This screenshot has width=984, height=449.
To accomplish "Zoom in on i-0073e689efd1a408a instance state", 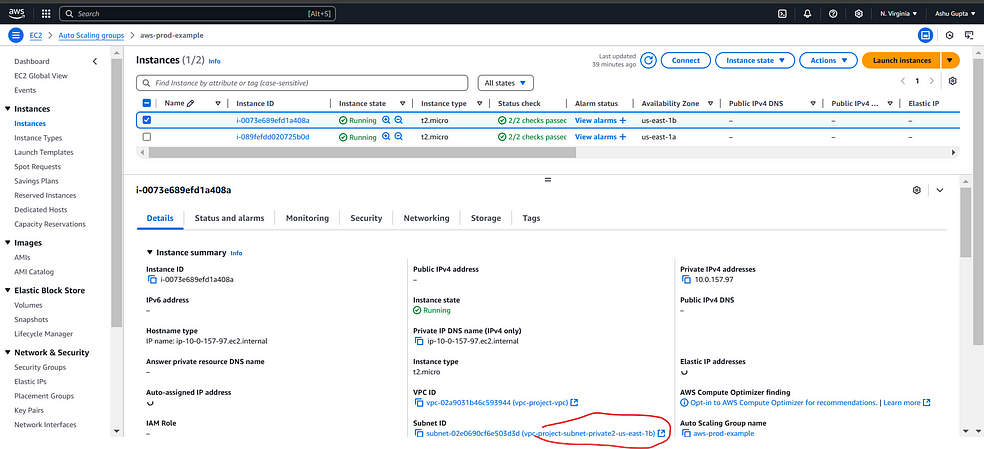I will click(x=387, y=120).
